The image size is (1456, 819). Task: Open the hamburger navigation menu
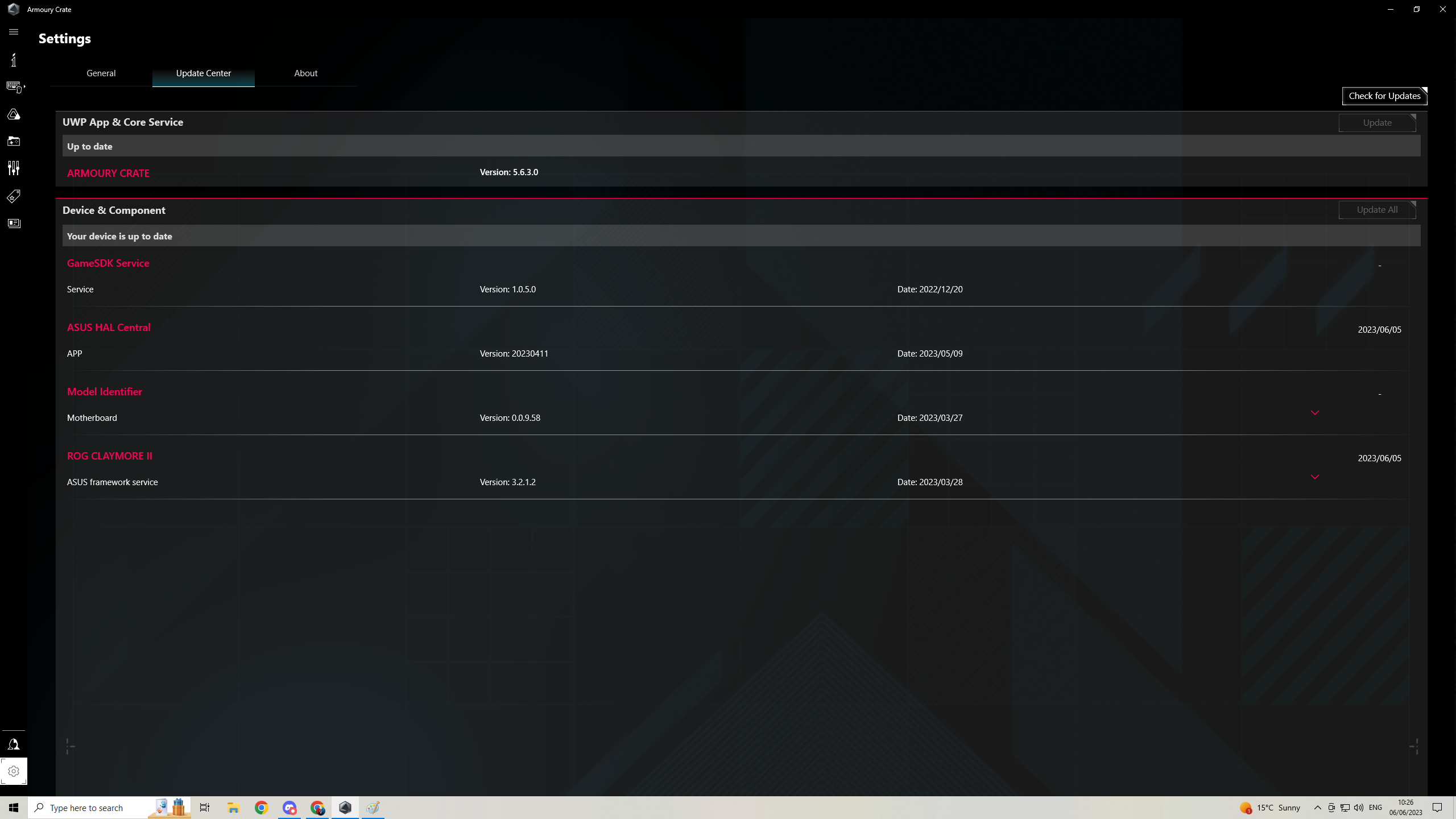14,32
